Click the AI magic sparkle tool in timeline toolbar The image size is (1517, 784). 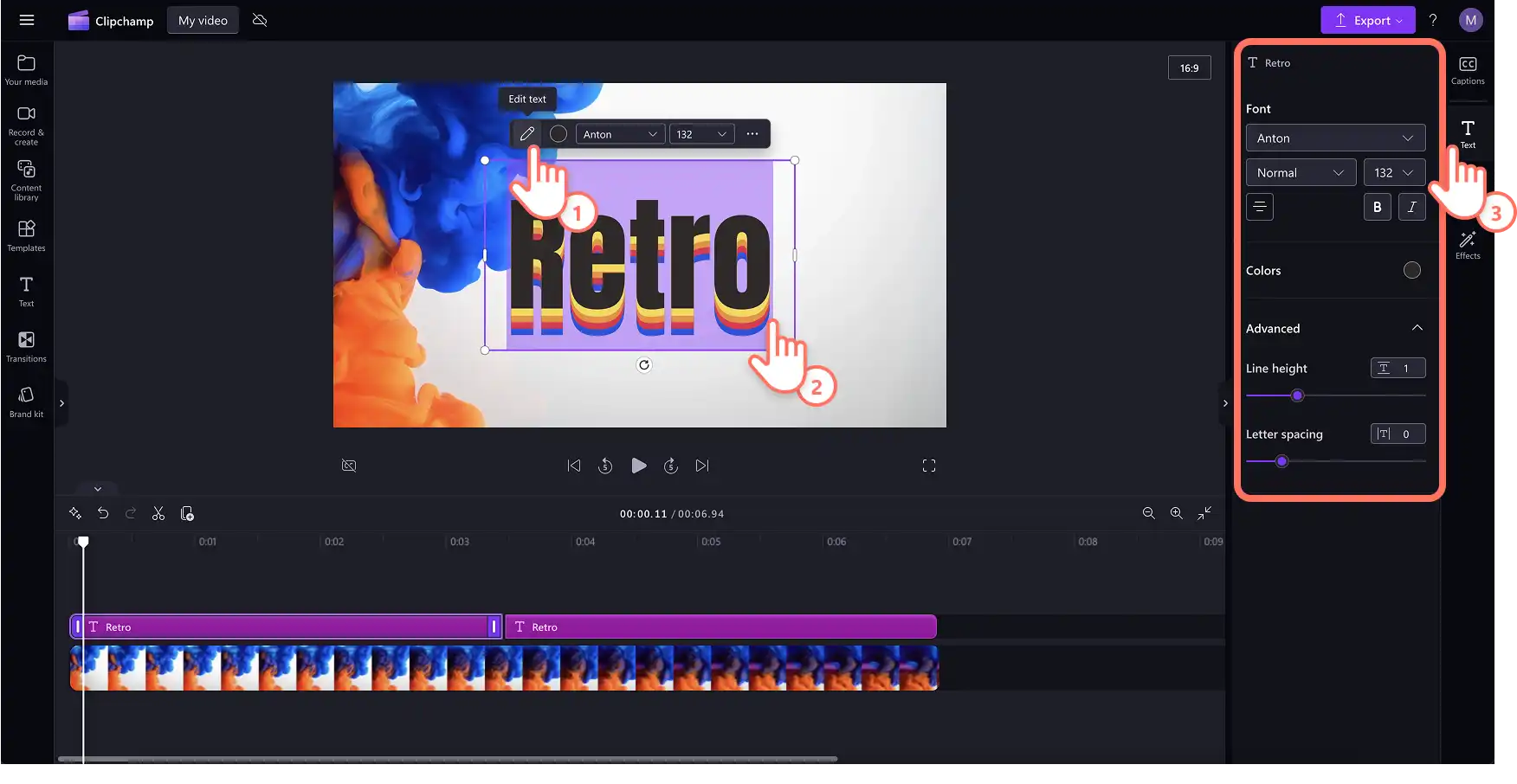click(x=75, y=513)
